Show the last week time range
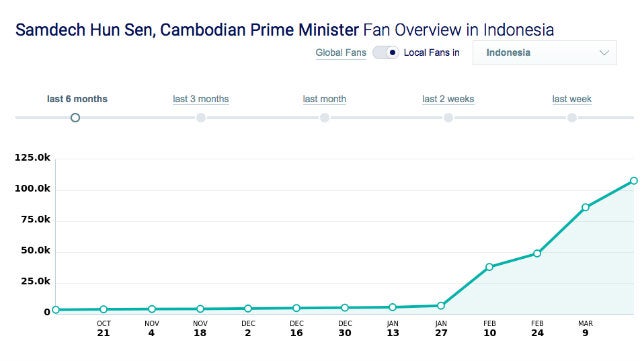This screenshot has height=361, width=642. tap(572, 99)
